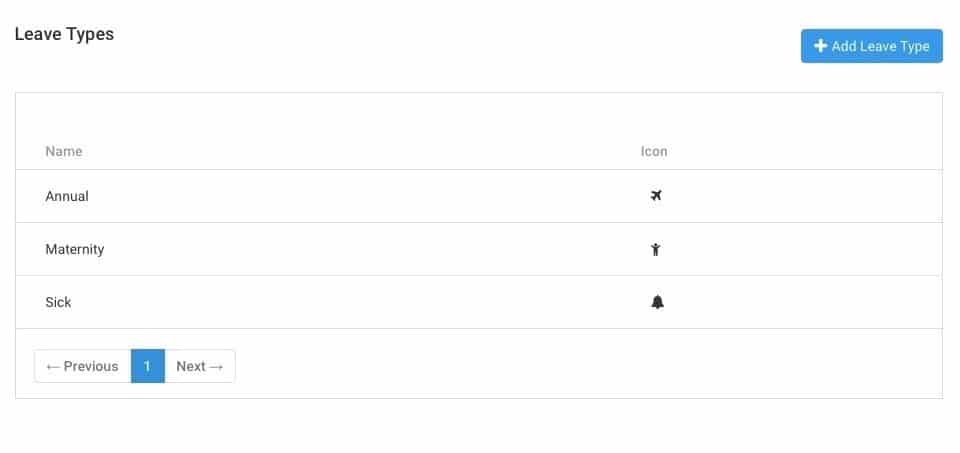The height and width of the screenshot is (453, 960).
Task: Click the left arrow in Previous button
Action: [53, 366]
